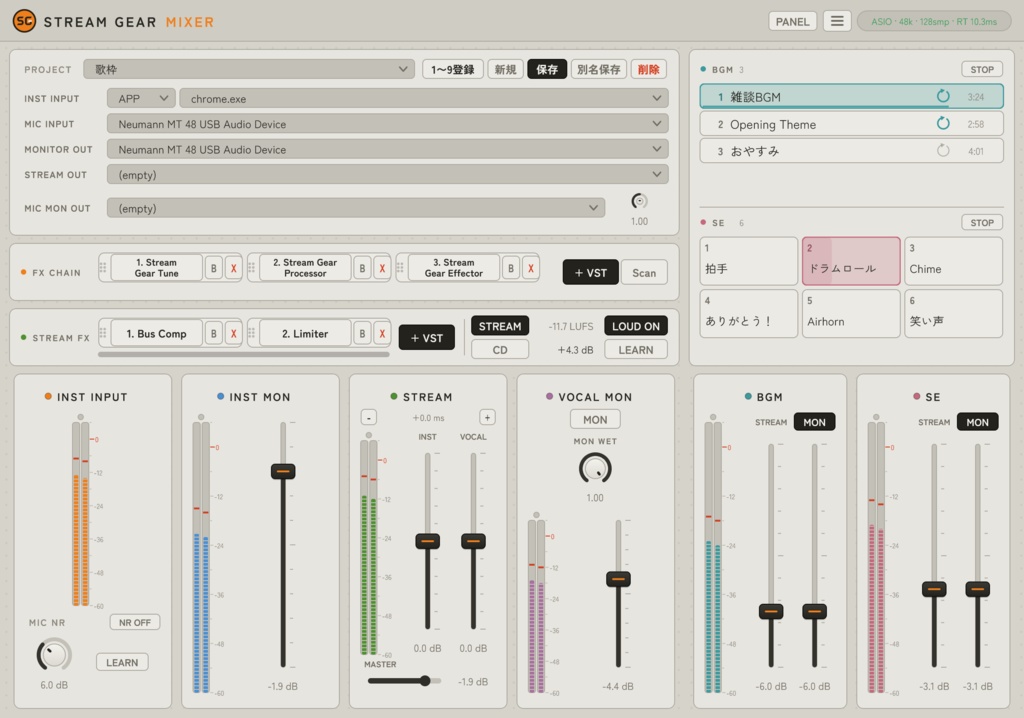Toggle SE channel MON button
This screenshot has height=718, width=1024.
[x=978, y=422]
